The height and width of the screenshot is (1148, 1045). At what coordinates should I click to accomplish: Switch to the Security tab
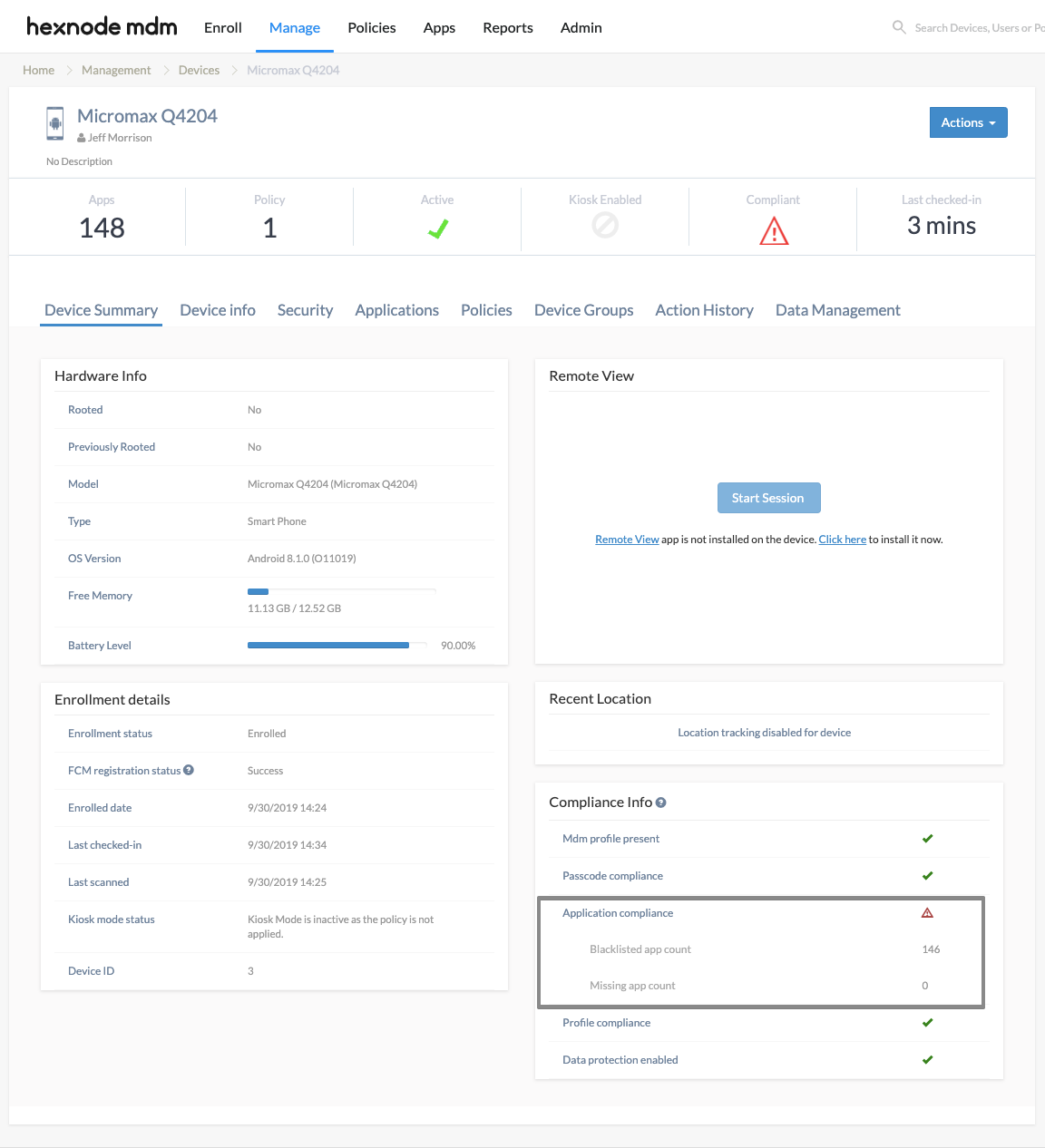[x=305, y=310]
